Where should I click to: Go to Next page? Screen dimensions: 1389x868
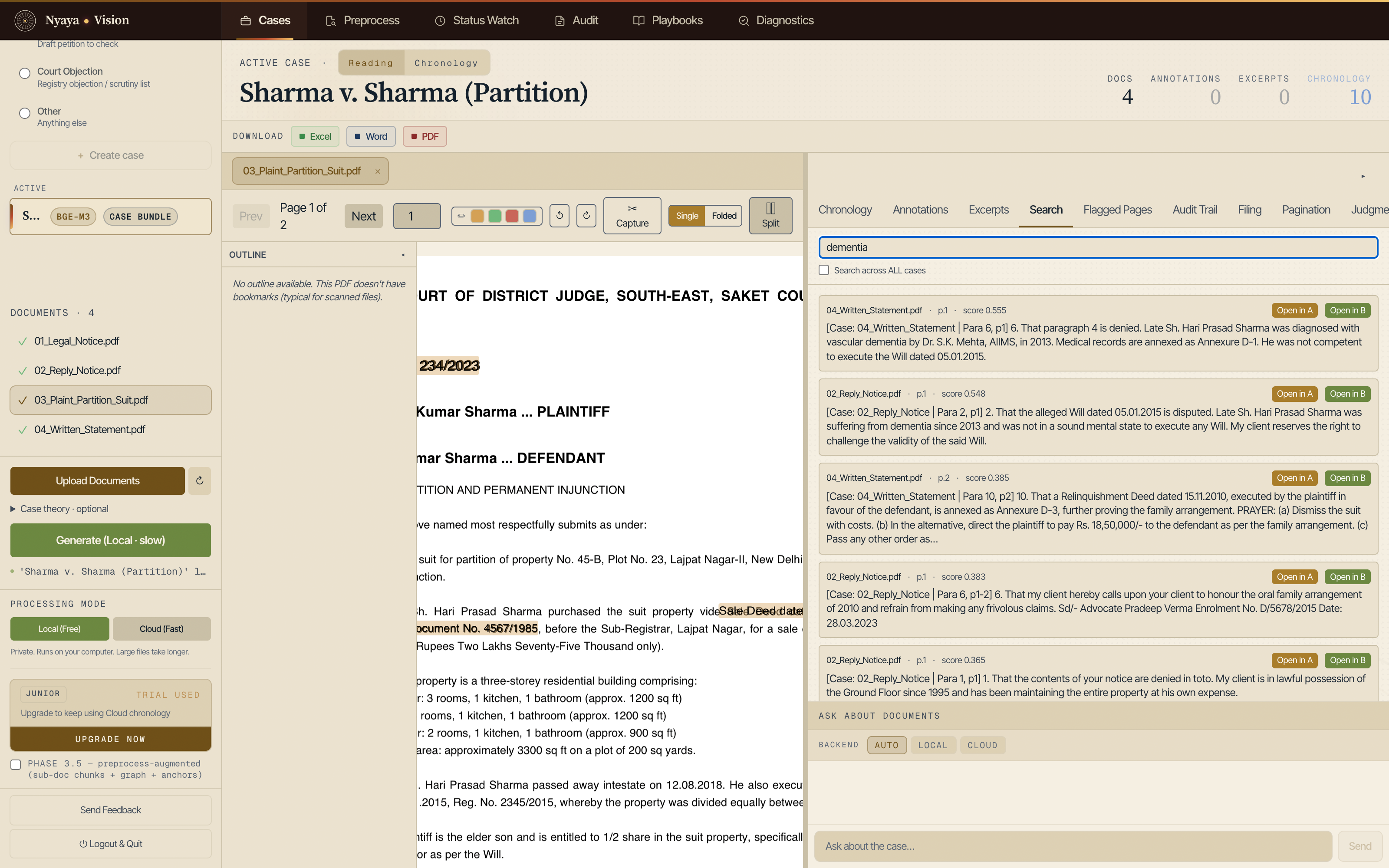363,216
